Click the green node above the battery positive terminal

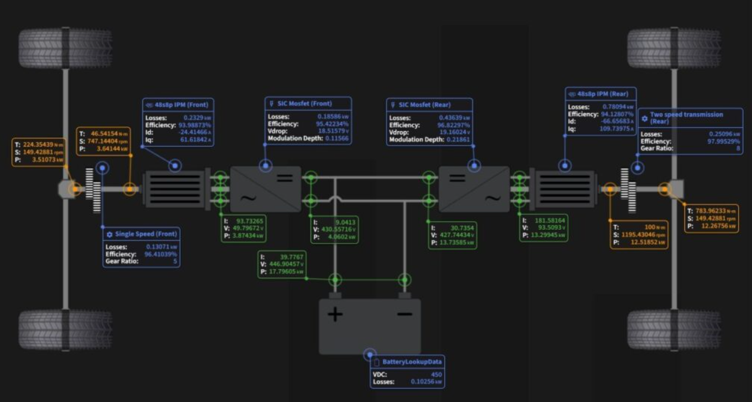(335, 280)
